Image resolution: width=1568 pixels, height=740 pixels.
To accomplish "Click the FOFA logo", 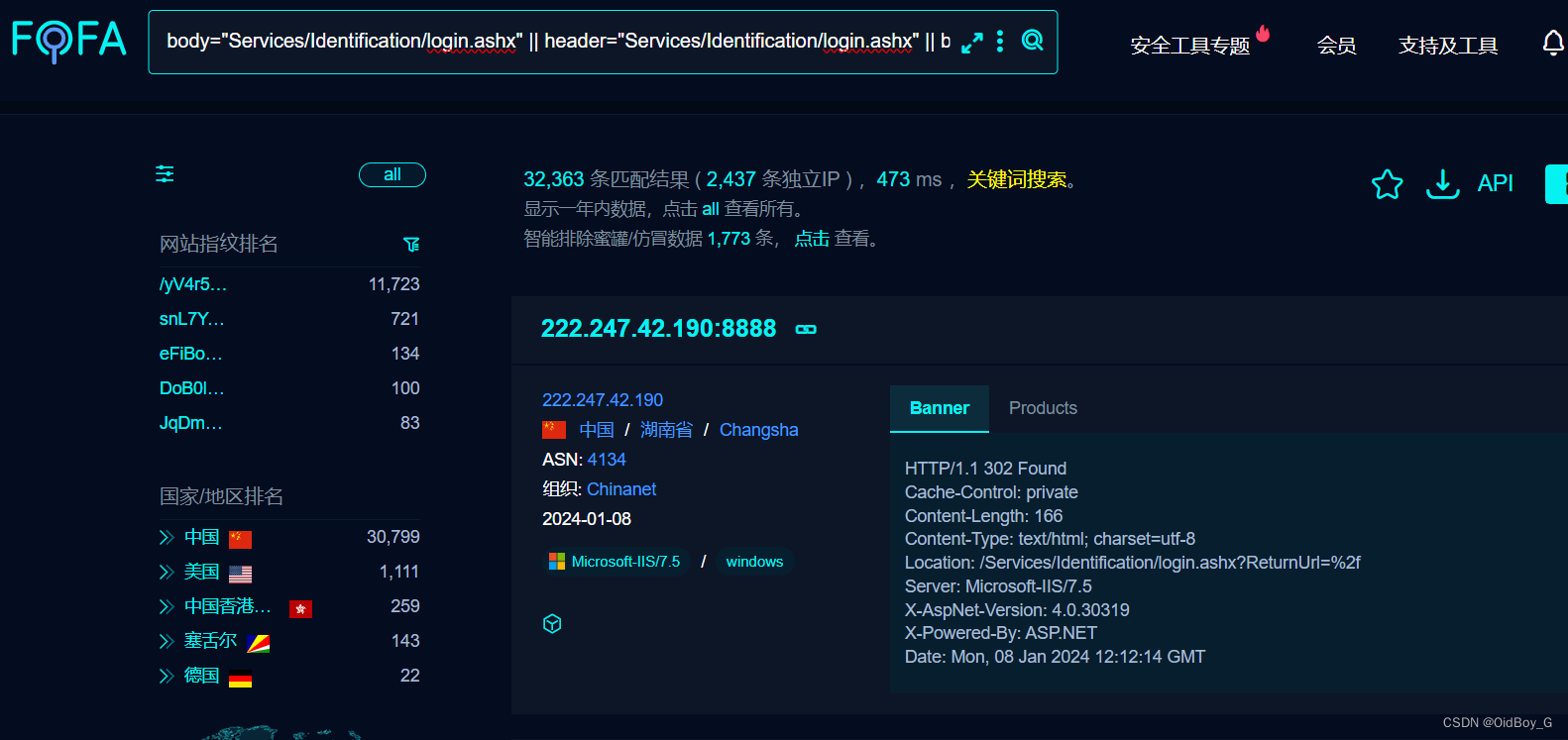I will (x=69, y=41).
